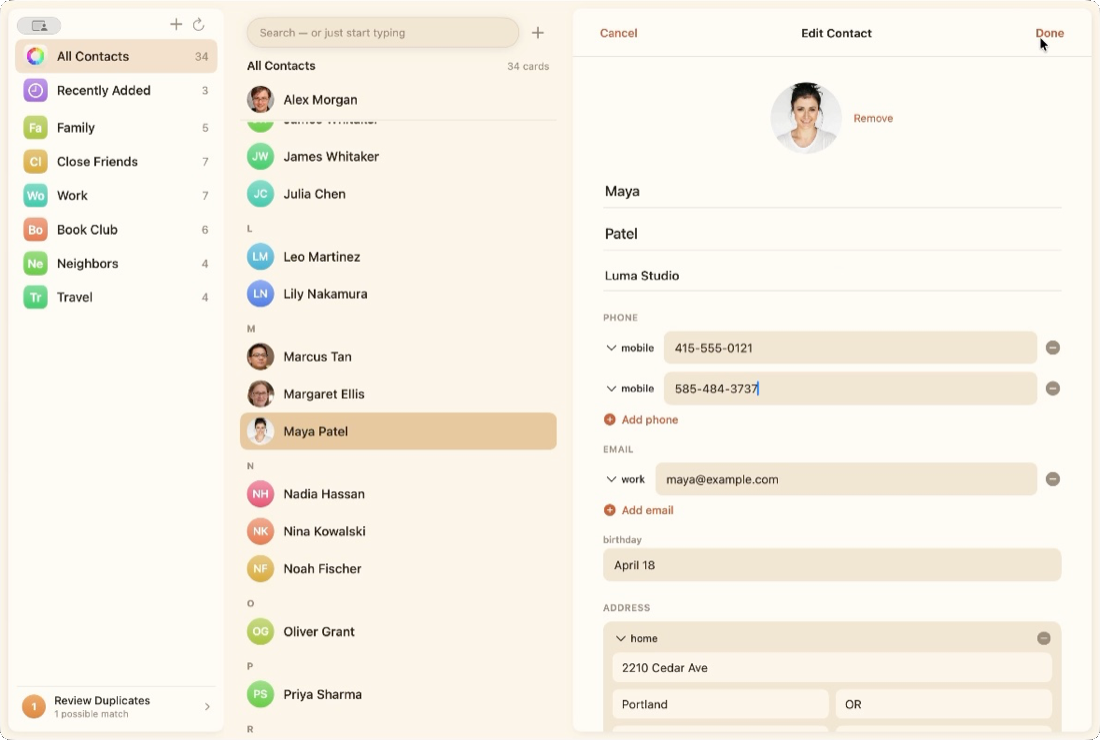Viewport: 1100px width, 740px height.
Task: Click Julia Chen's JC avatar
Action: point(260,194)
